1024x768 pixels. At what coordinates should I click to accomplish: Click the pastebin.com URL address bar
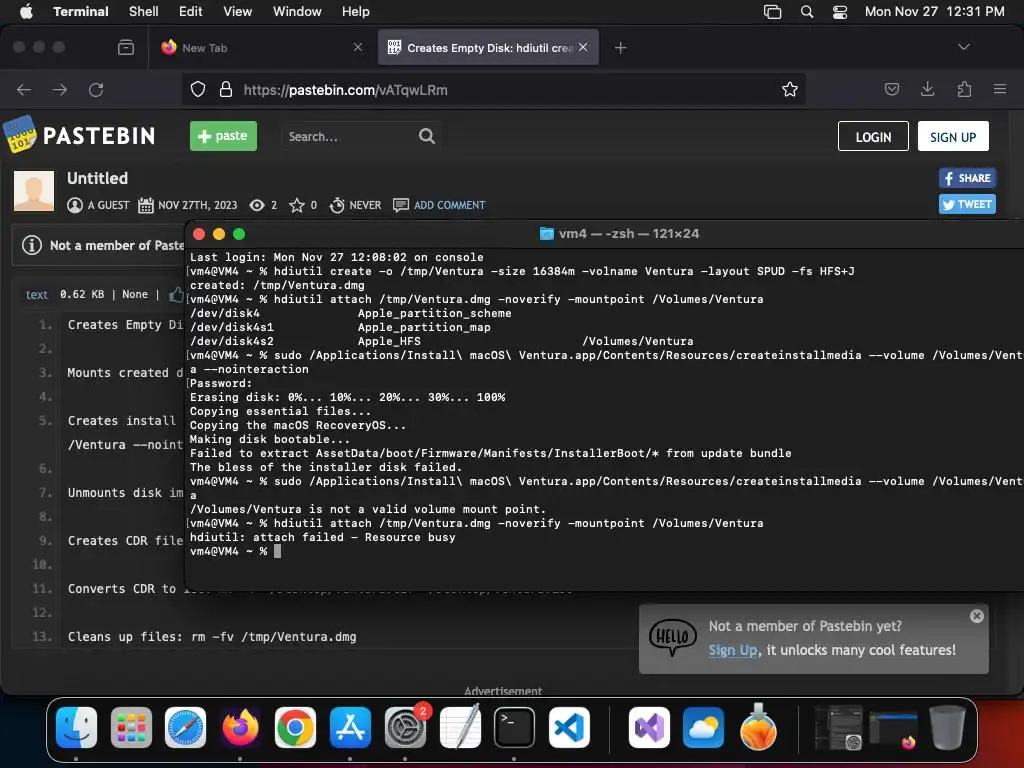tap(496, 89)
